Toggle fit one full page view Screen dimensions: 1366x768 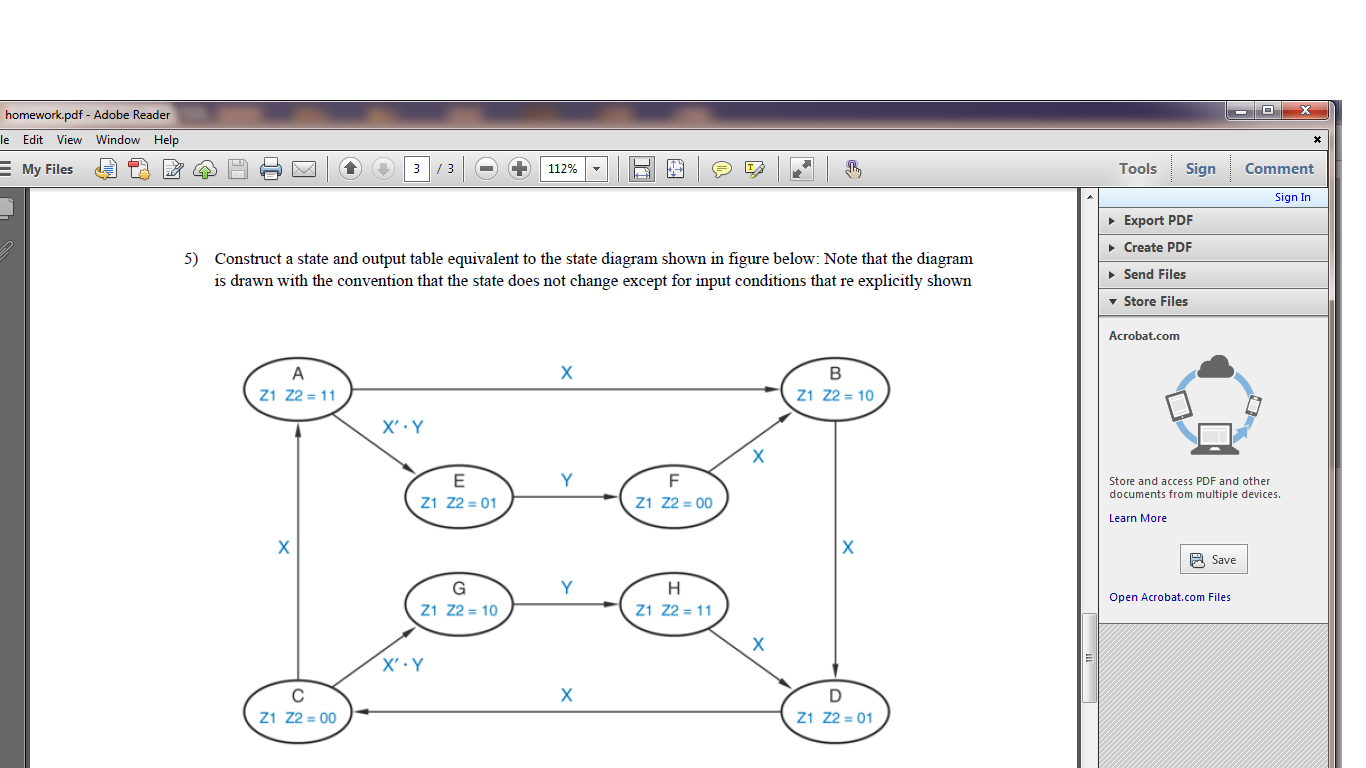pos(674,168)
